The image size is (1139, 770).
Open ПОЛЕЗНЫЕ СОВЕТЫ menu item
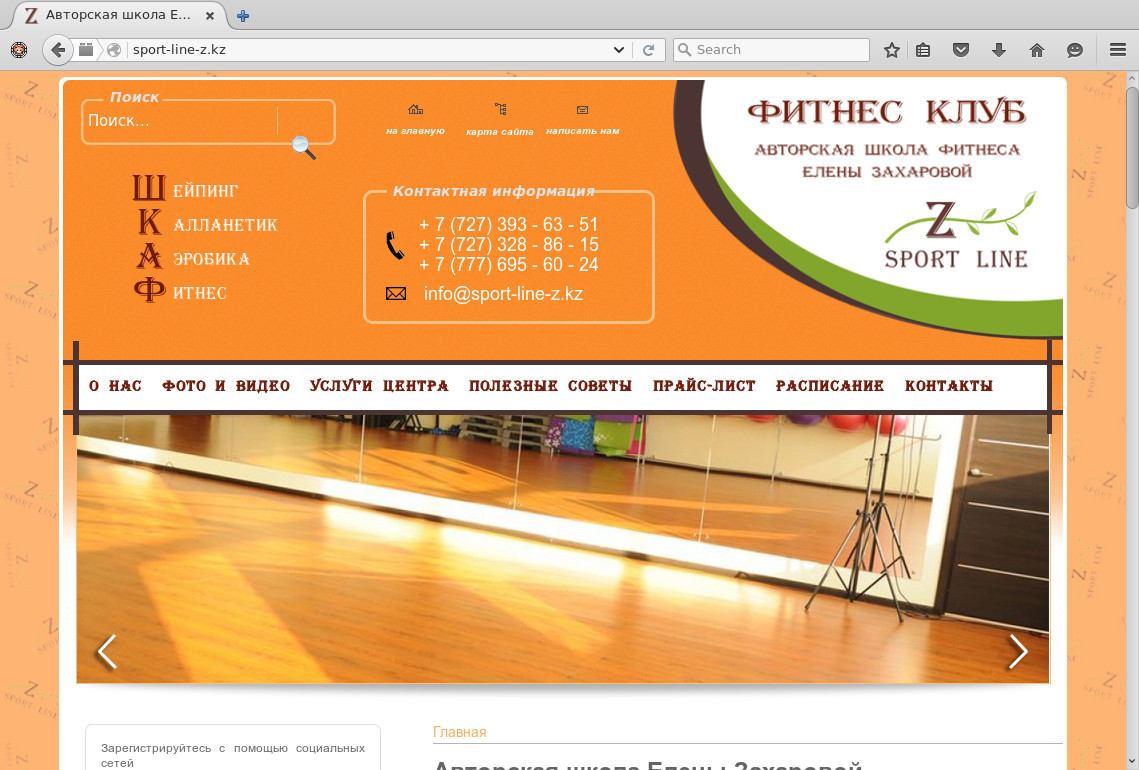[x=550, y=386]
